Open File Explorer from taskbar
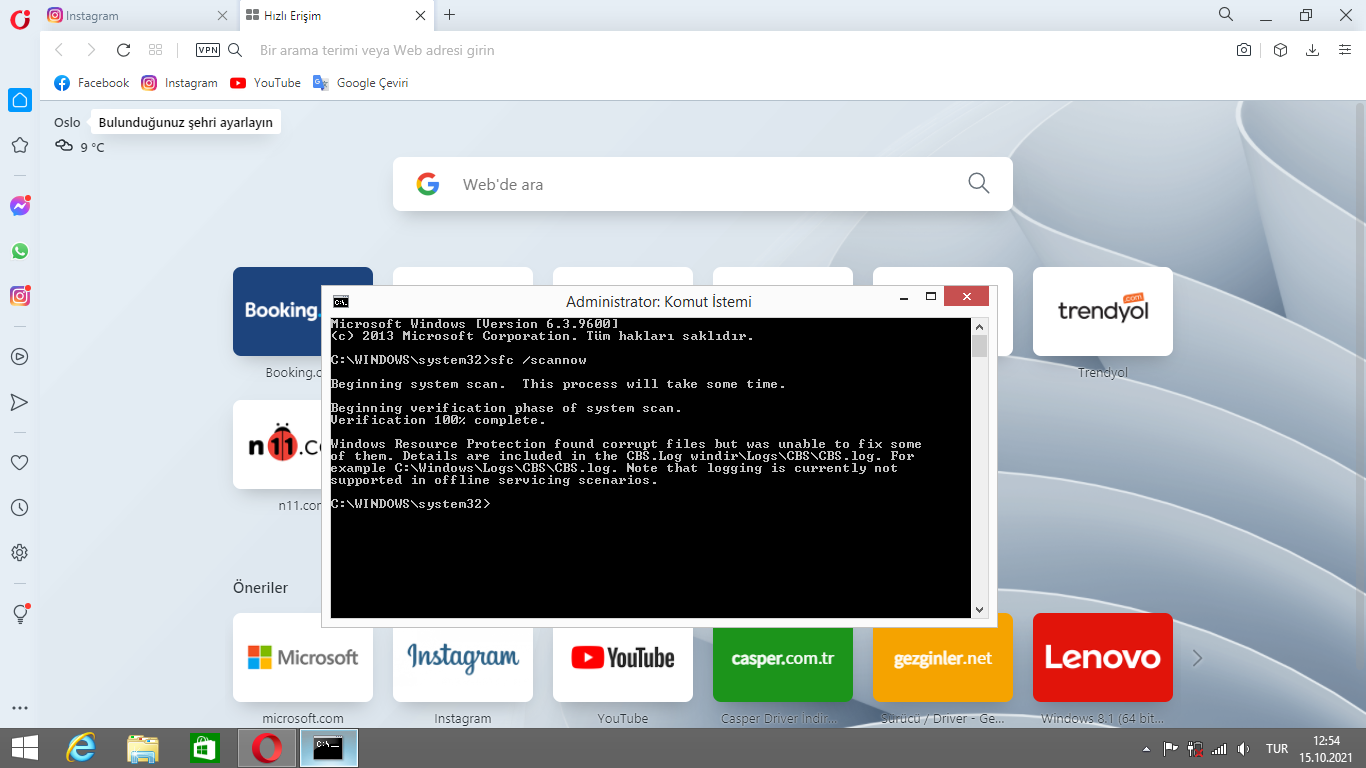Viewport: 1366px width, 768px height. tap(143, 748)
